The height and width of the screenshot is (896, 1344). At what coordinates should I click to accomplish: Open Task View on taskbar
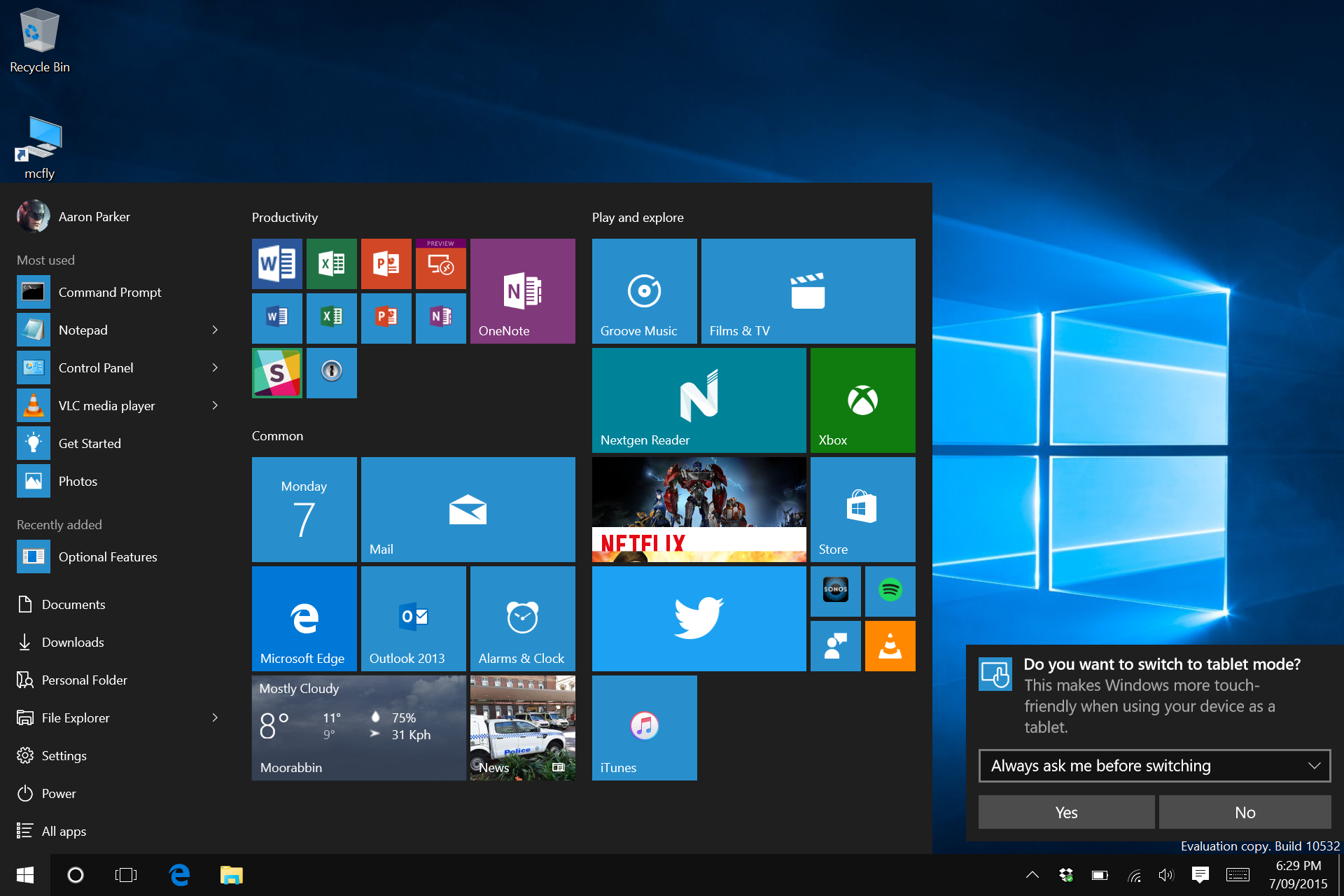[126, 875]
